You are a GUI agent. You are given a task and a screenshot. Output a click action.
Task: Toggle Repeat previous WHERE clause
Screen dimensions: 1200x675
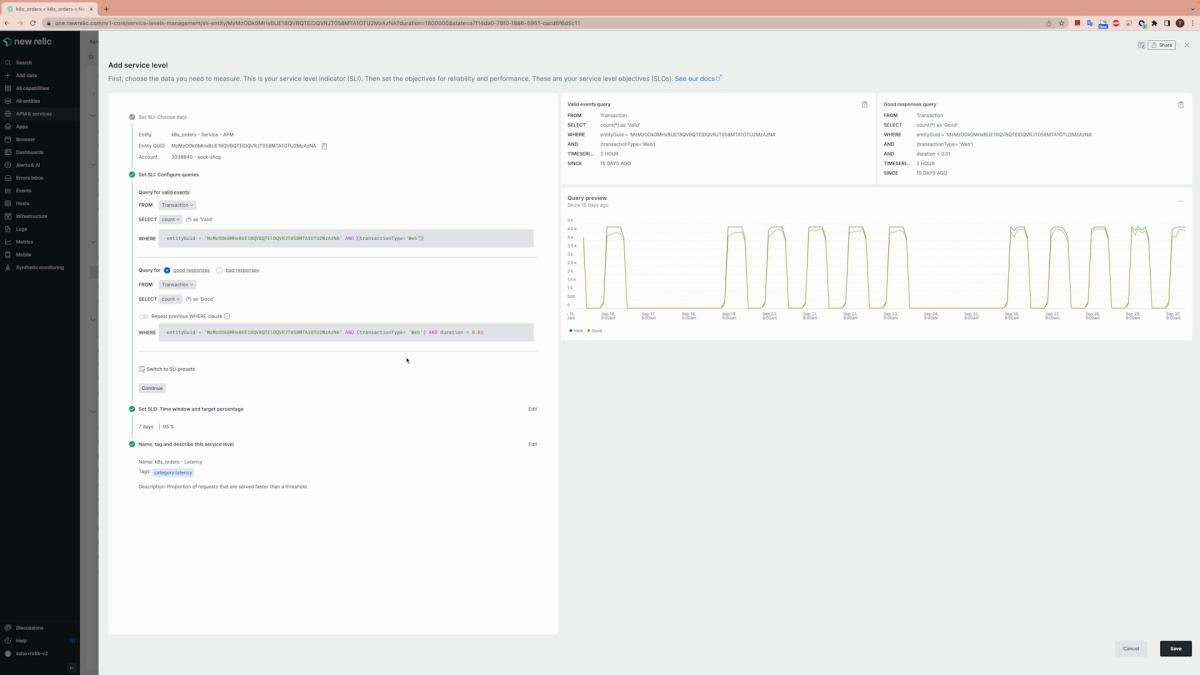pos(144,316)
